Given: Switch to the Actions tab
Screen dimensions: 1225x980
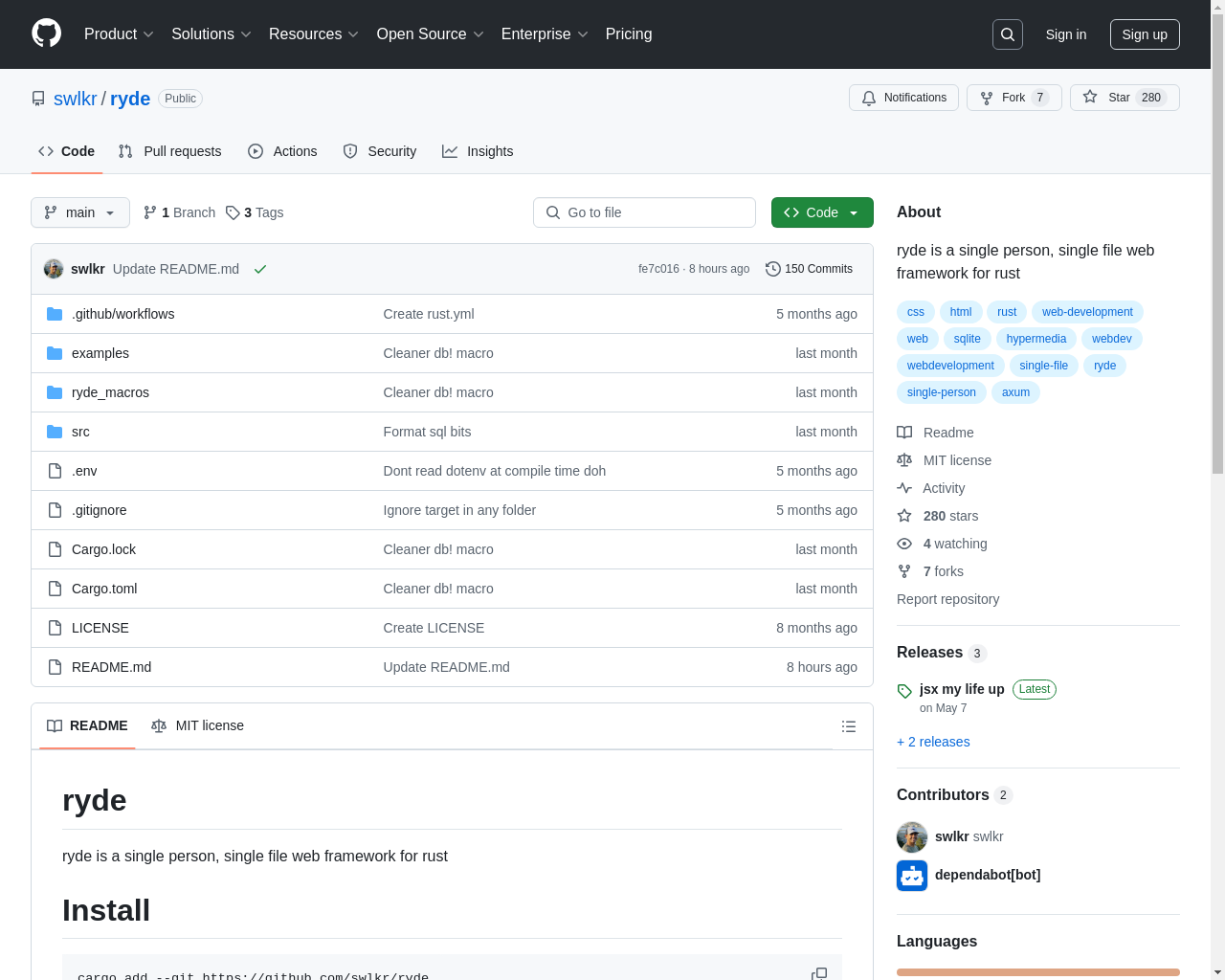Looking at the screenshot, I should click(282, 151).
